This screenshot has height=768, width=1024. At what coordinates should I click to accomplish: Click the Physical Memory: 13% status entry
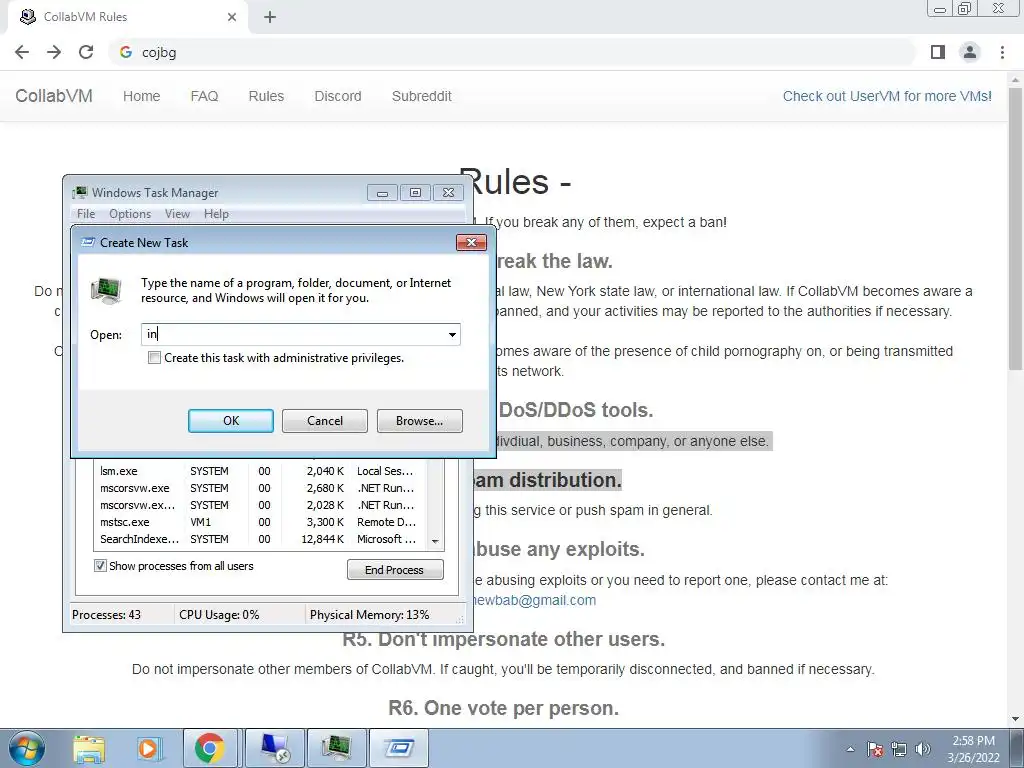[x=370, y=615]
